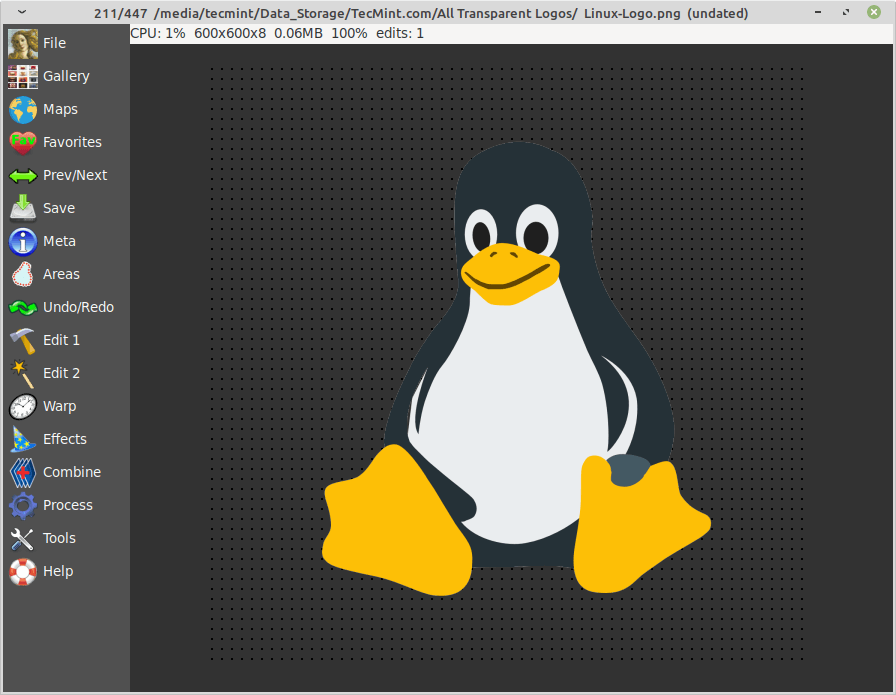Click the Undo/Redo icon

[x=23, y=307]
